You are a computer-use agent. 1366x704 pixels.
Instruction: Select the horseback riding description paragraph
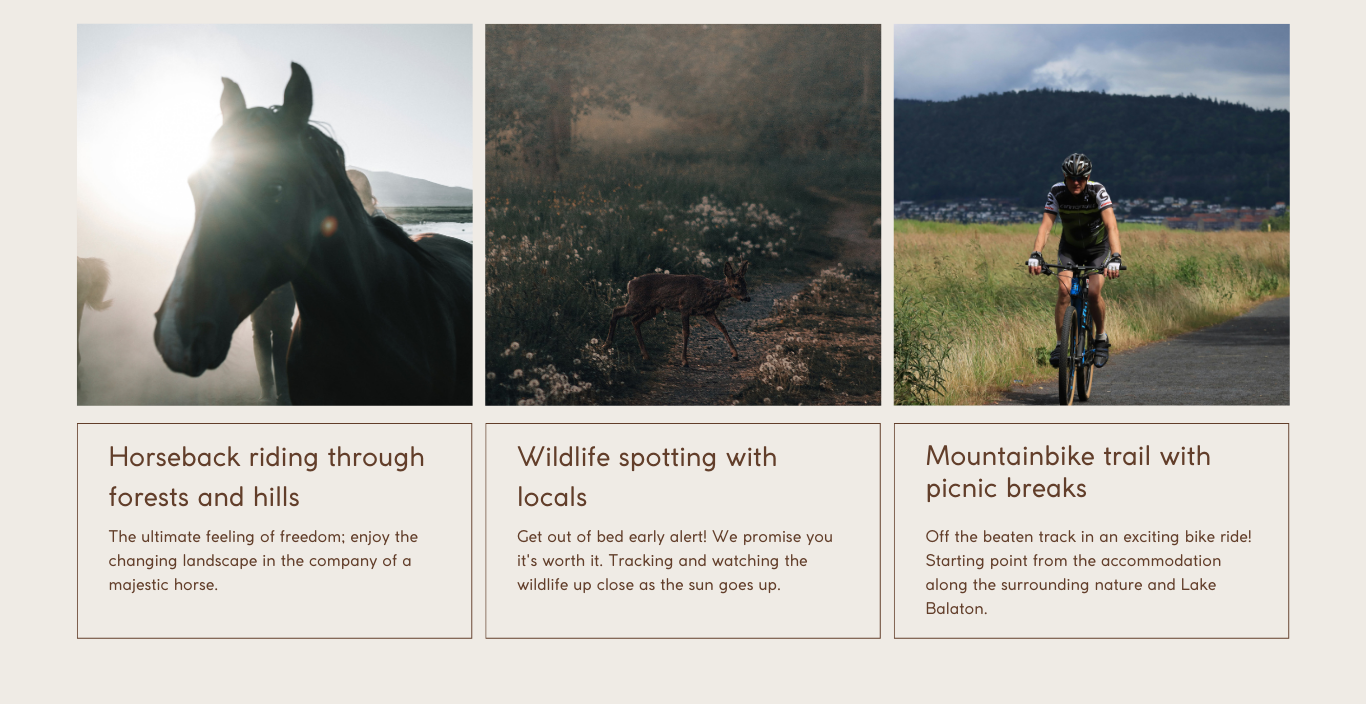click(x=264, y=561)
